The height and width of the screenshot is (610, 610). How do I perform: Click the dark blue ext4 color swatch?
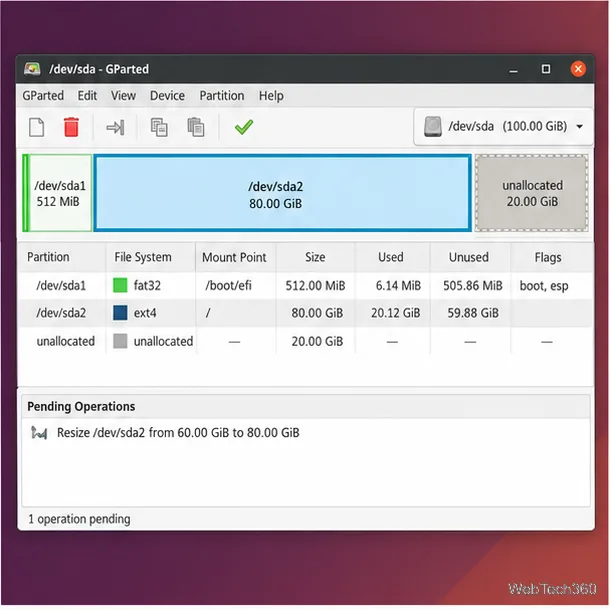120,313
